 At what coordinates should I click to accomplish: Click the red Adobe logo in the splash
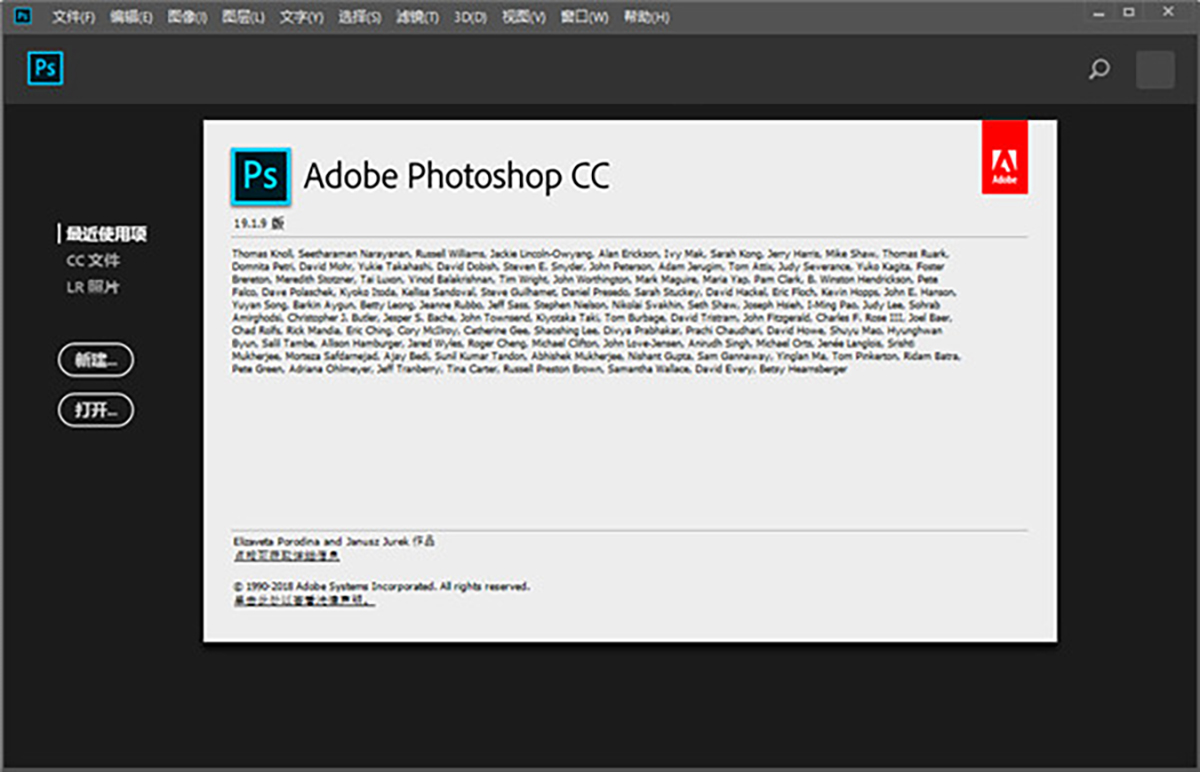(1004, 157)
